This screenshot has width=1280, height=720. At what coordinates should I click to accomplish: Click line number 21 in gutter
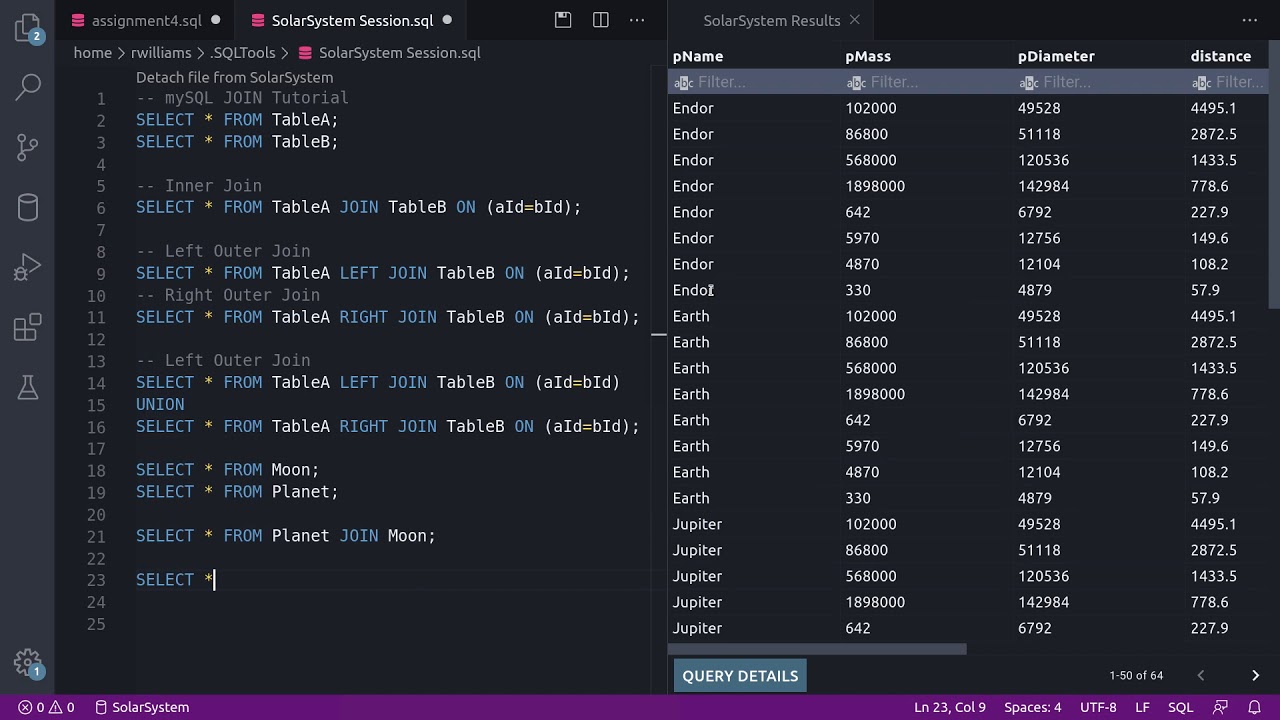tap(96, 536)
